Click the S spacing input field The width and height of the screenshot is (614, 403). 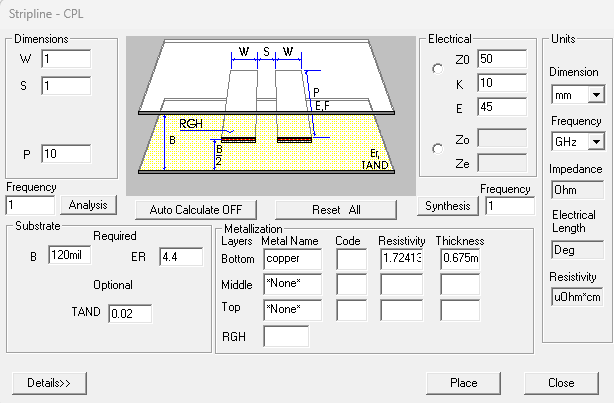(66, 86)
